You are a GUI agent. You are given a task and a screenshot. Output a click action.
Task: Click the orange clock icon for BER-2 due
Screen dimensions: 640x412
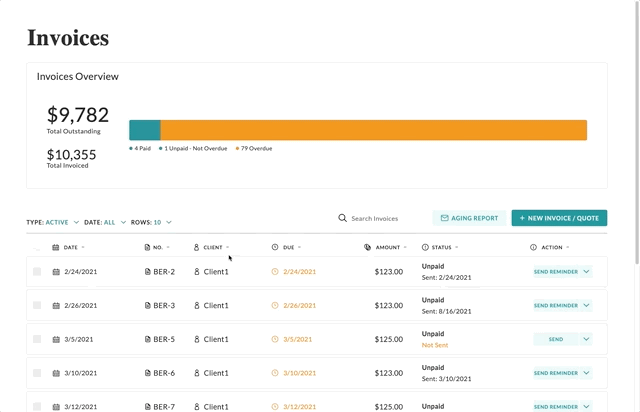click(275, 272)
